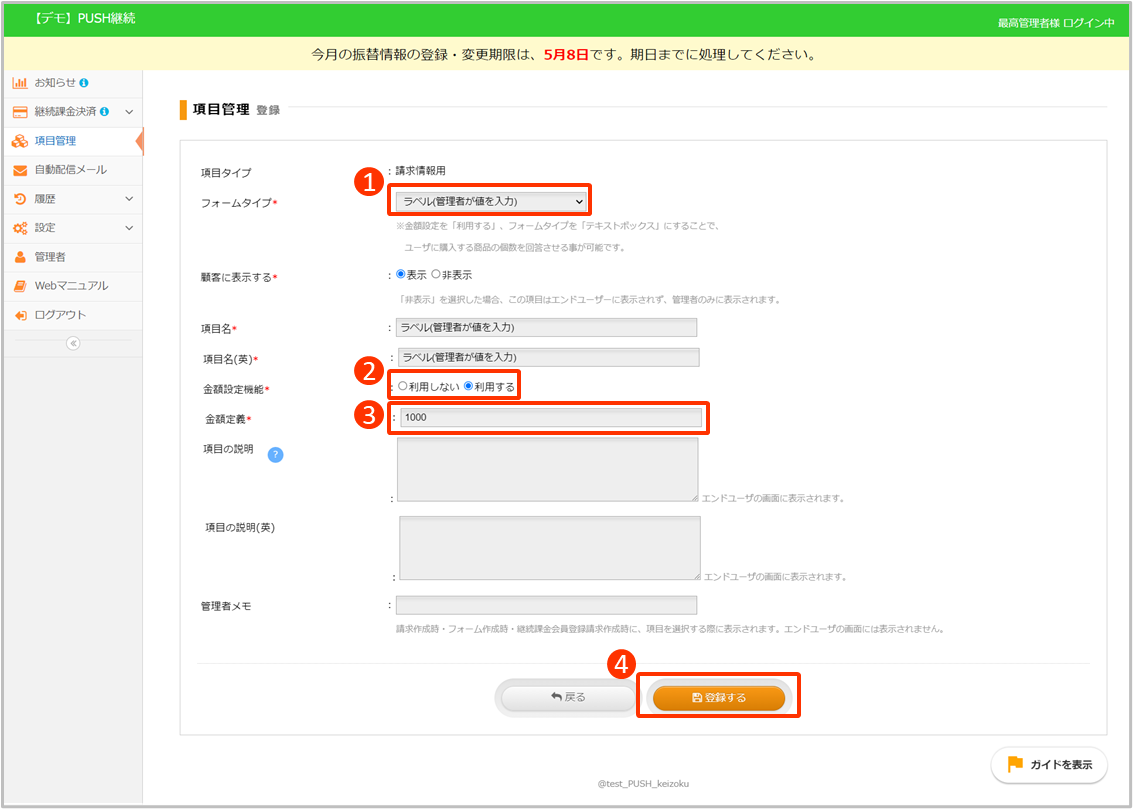The image size is (1133, 809).
Task: Select 利用しない for 金額設定機能
Action: (x=403, y=386)
